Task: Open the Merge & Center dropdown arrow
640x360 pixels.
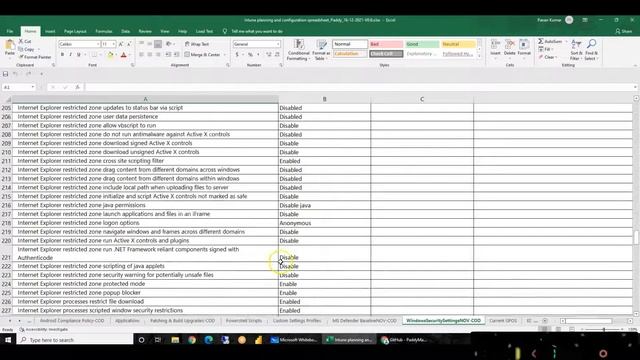Action: pos(224,54)
